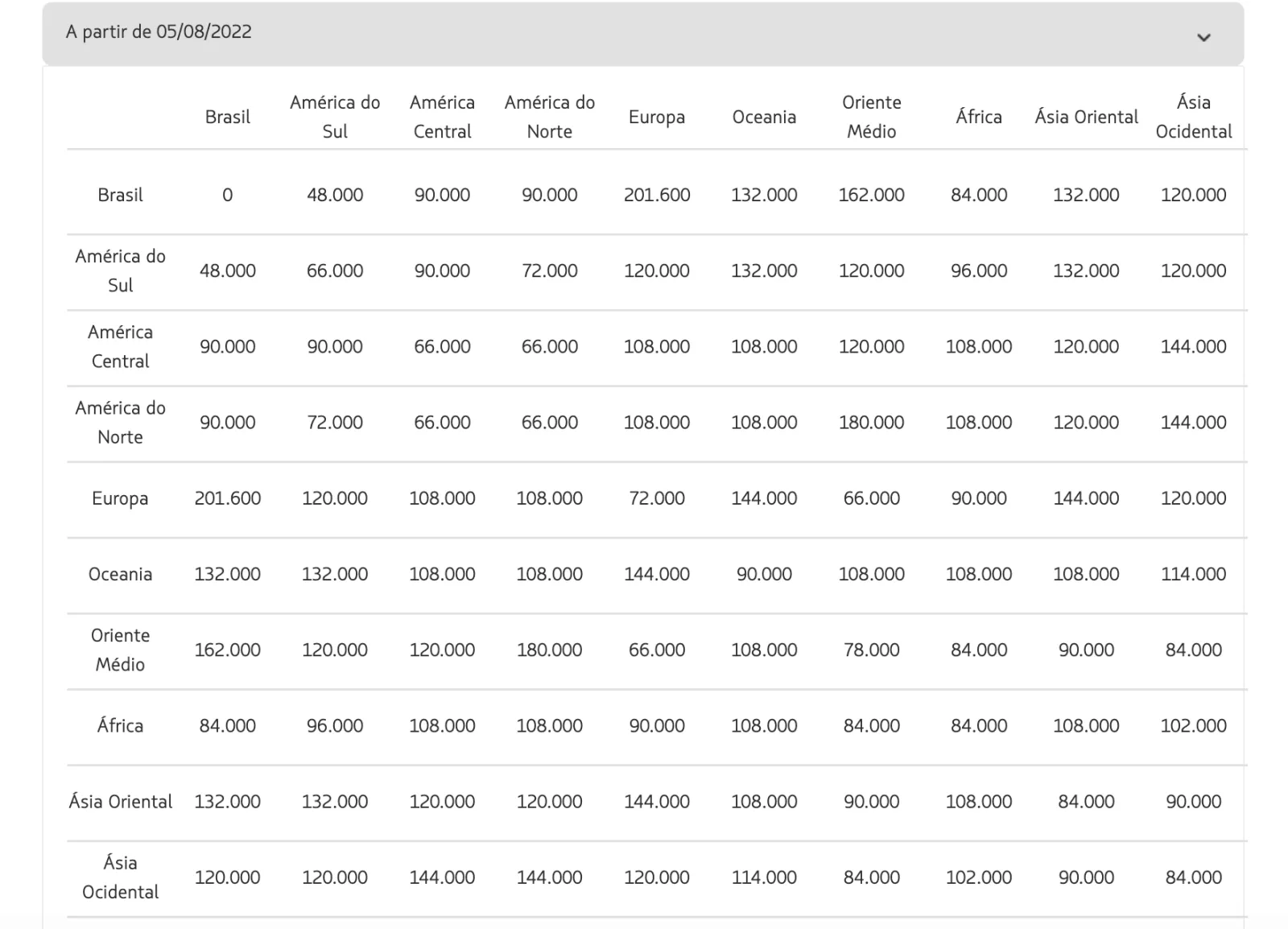Viewport: 1288px width, 929px height.
Task: Click 66.000 in the Oriente Médio row
Action: pos(657,650)
